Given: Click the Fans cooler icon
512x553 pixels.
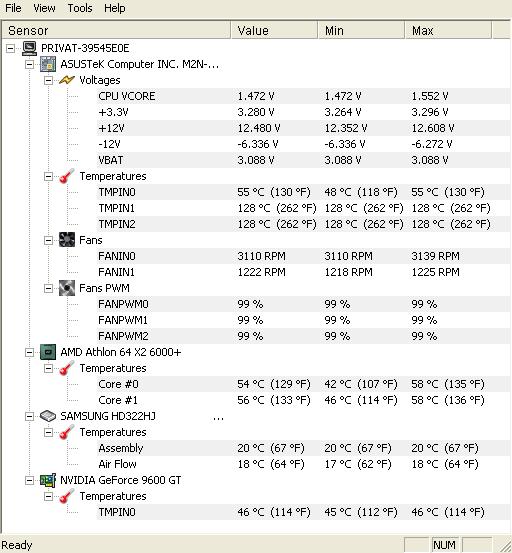Looking at the screenshot, I should (67, 240).
